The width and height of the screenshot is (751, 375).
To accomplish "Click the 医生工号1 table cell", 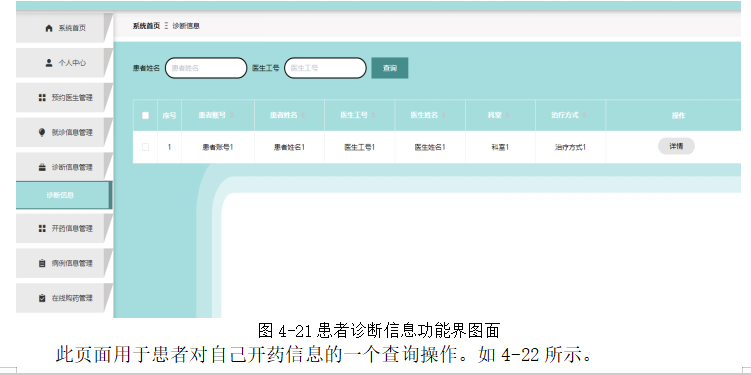I will tap(360, 147).
